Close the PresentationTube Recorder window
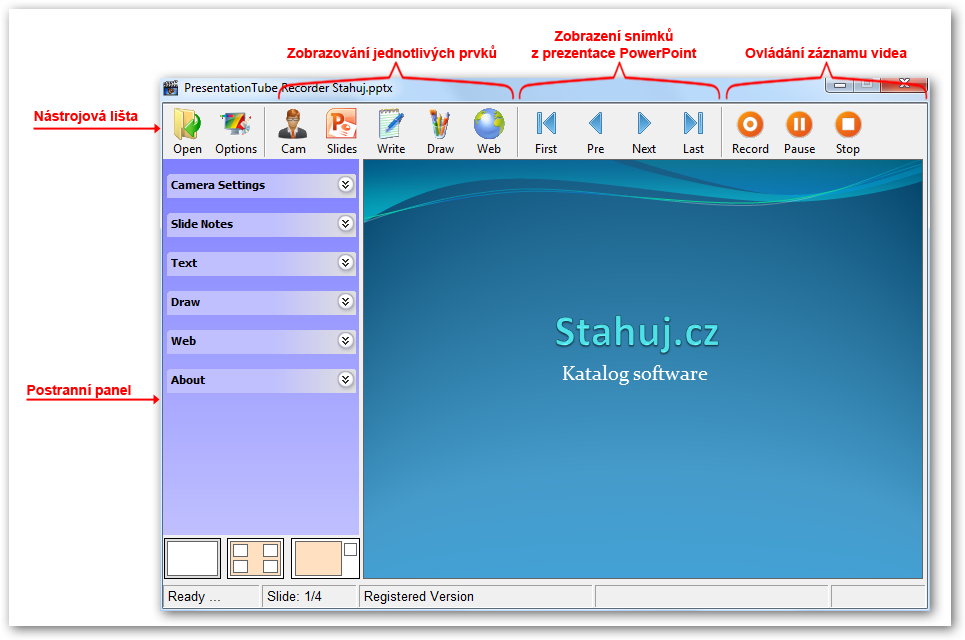Viewport: 965px width, 640px height. [x=904, y=84]
